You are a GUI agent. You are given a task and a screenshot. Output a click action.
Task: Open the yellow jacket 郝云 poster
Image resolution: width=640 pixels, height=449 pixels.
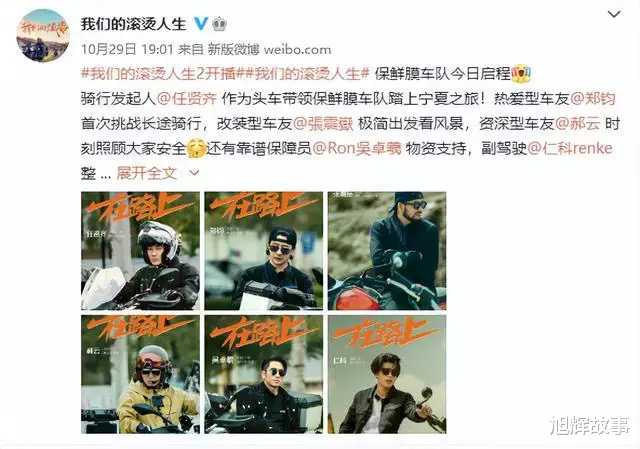pyautogui.click(x=140, y=374)
